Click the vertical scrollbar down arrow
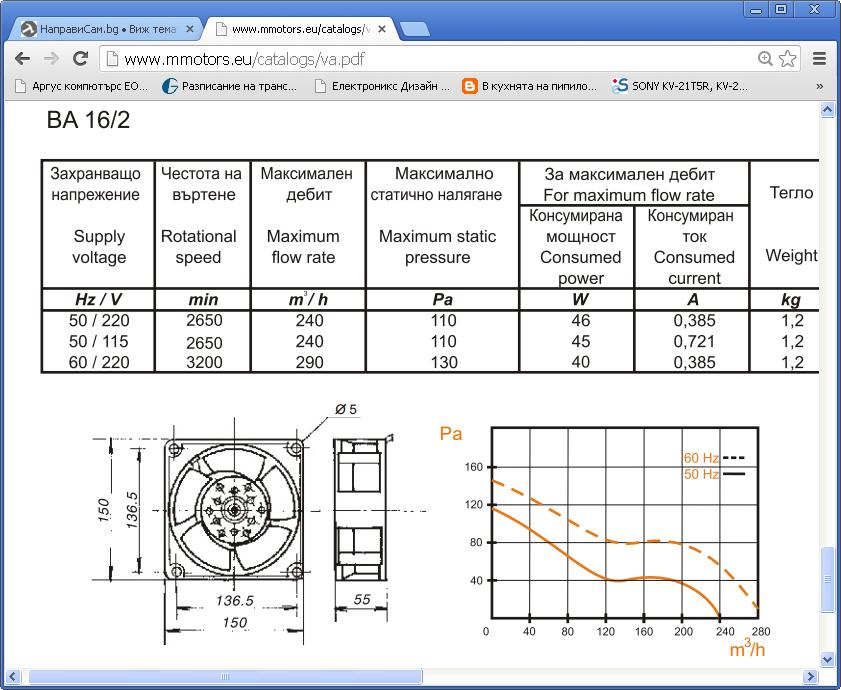Image resolution: width=841 pixels, height=690 pixels. [827, 659]
